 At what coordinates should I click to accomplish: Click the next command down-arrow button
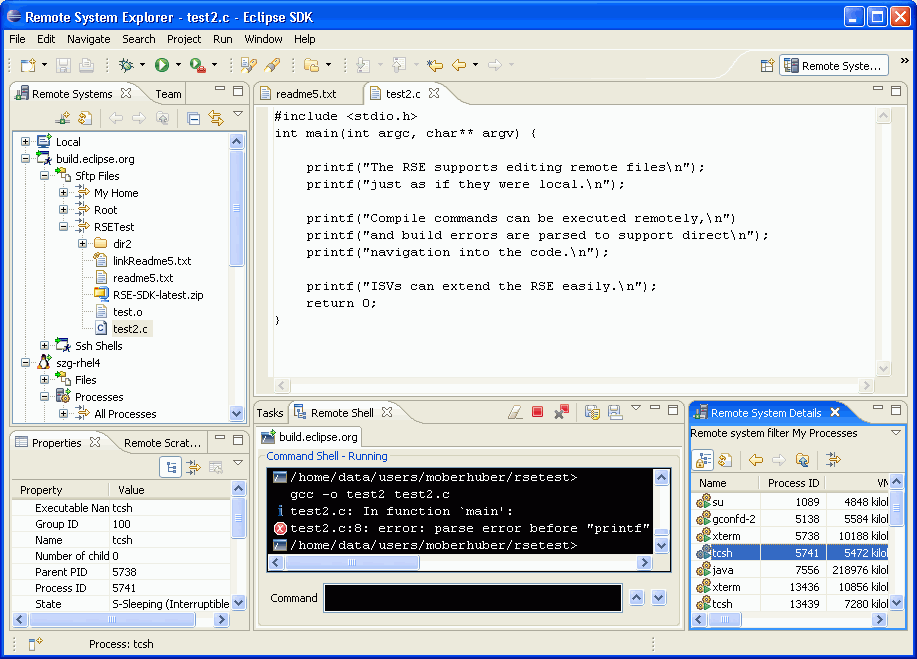(x=659, y=598)
